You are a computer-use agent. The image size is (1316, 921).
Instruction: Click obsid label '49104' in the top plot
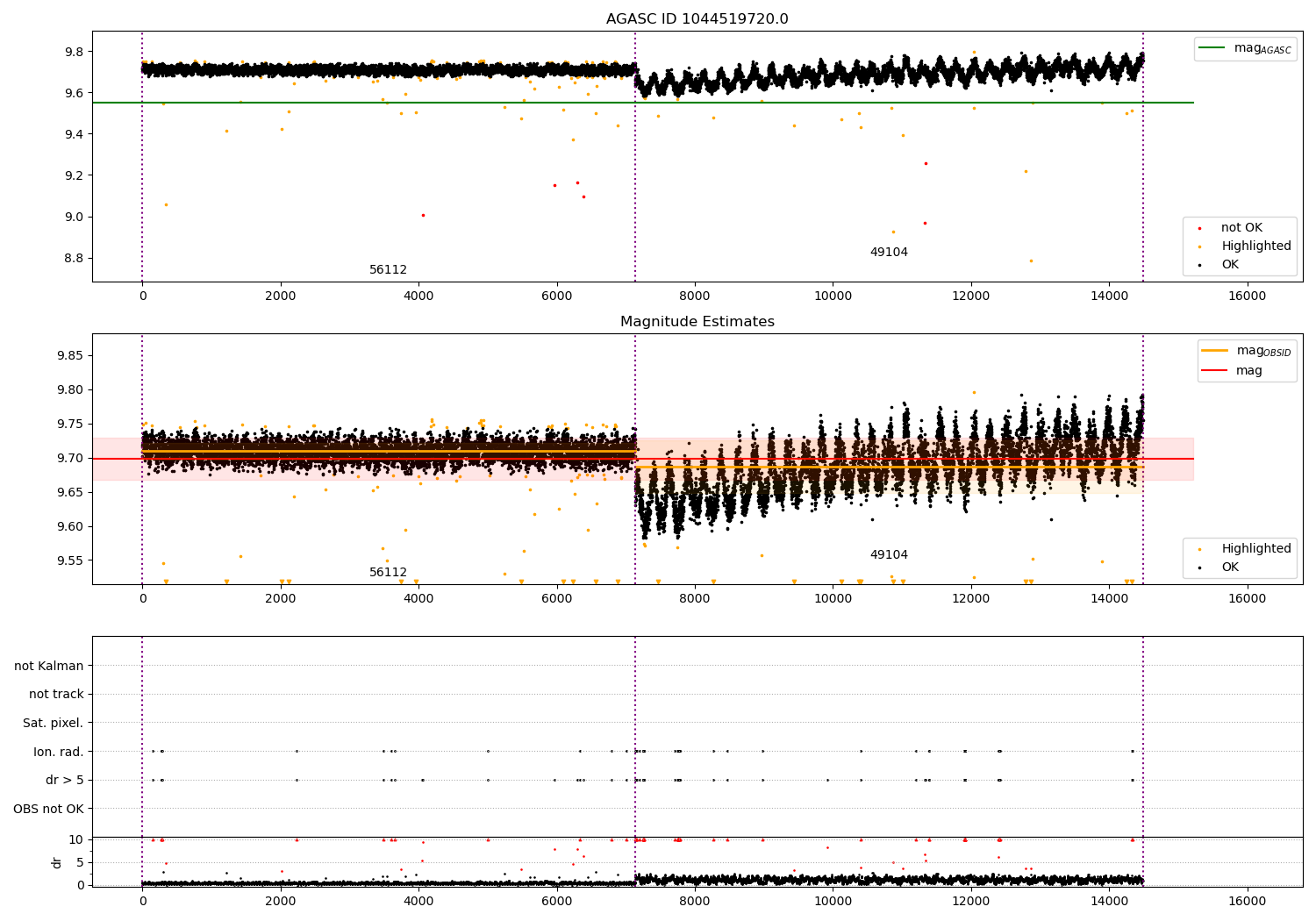click(x=889, y=253)
